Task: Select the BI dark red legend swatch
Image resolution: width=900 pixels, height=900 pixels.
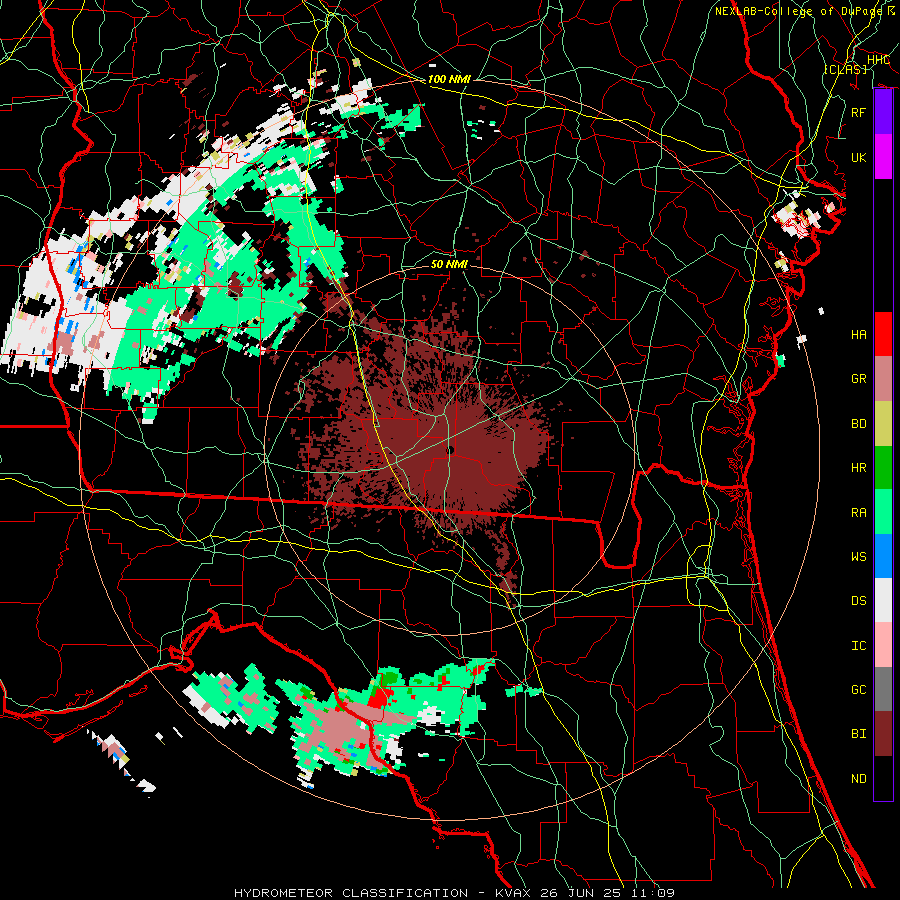Action: point(883,734)
